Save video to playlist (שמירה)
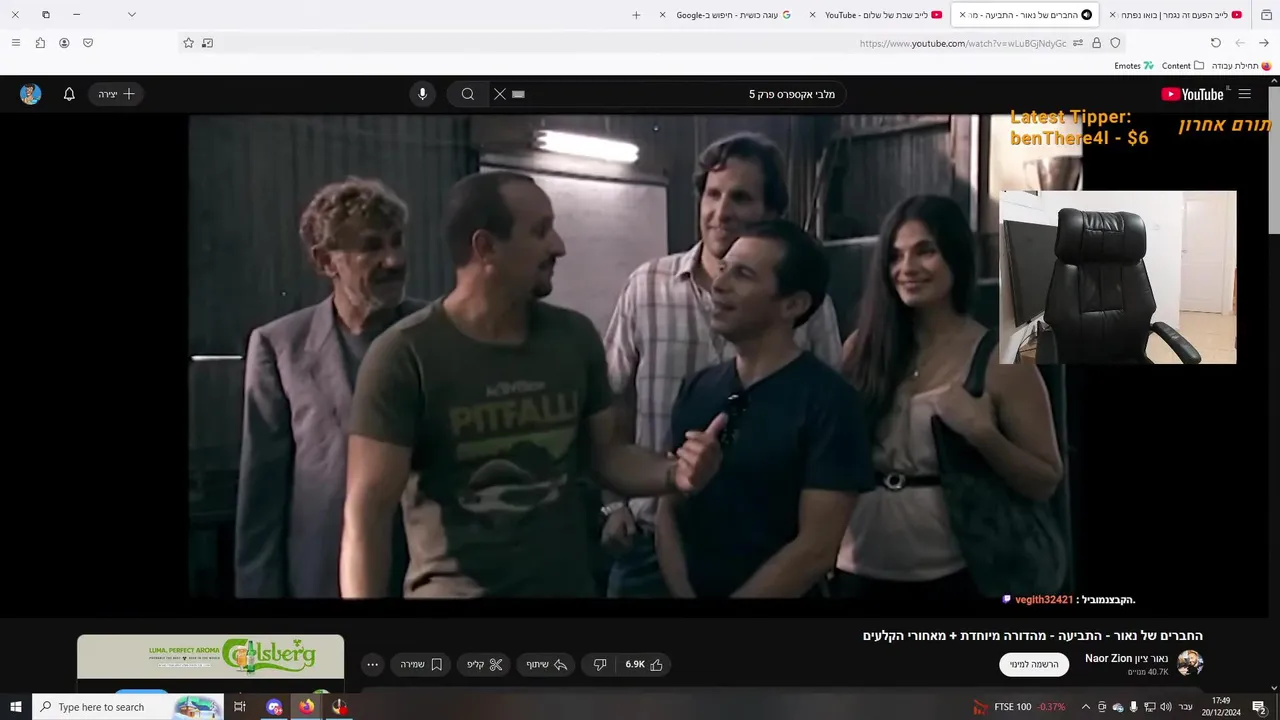This screenshot has height=720, width=1280. click(421, 664)
